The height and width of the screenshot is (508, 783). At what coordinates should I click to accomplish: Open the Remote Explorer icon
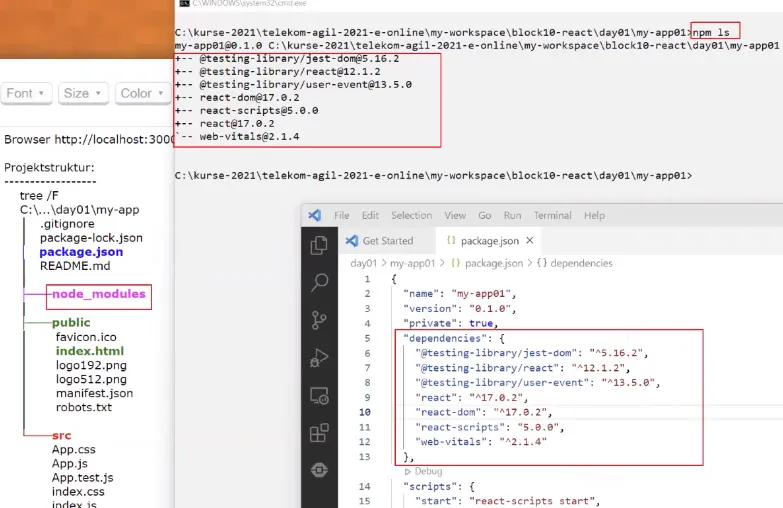319,395
